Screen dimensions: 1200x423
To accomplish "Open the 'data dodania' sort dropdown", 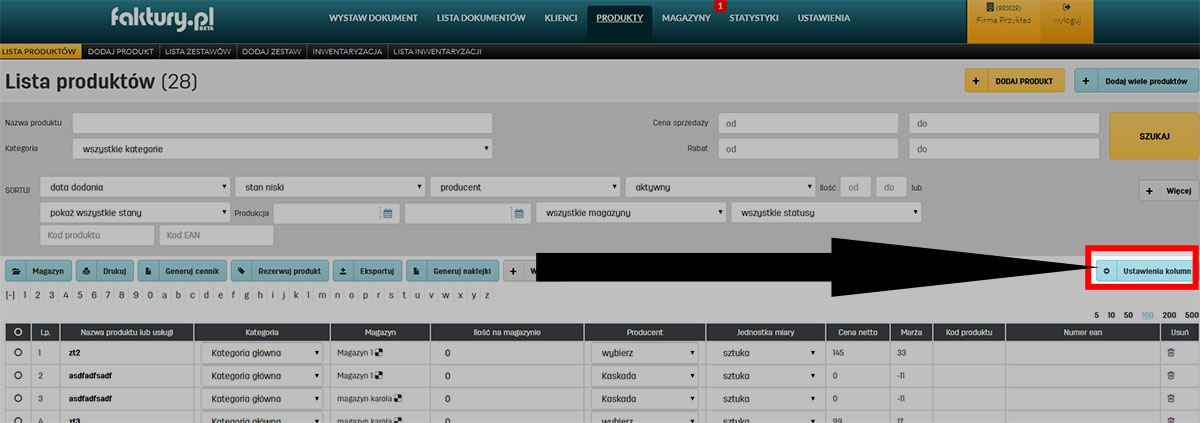I will (x=135, y=187).
